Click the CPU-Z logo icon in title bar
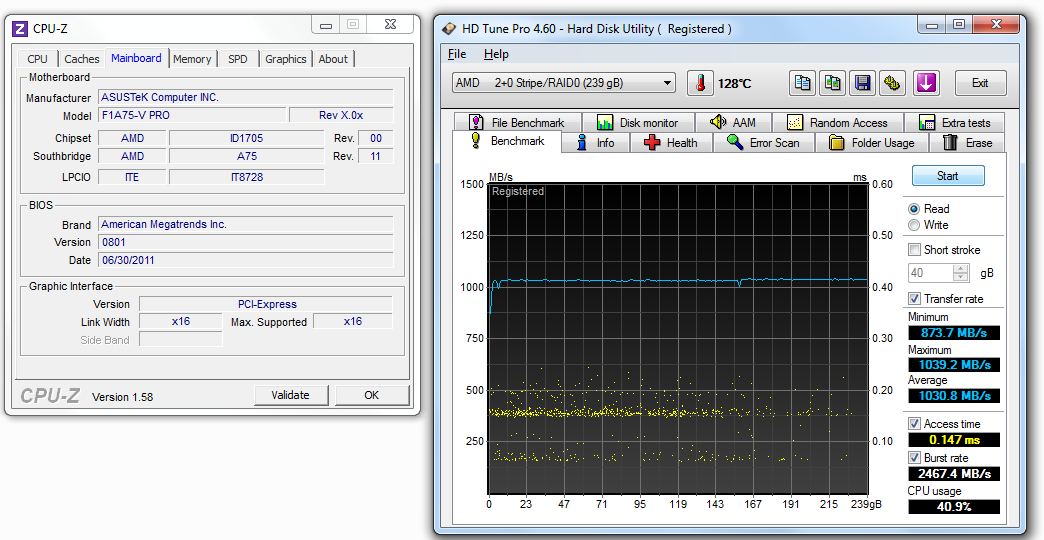The image size is (1044, 540). [x=20, y=29]
